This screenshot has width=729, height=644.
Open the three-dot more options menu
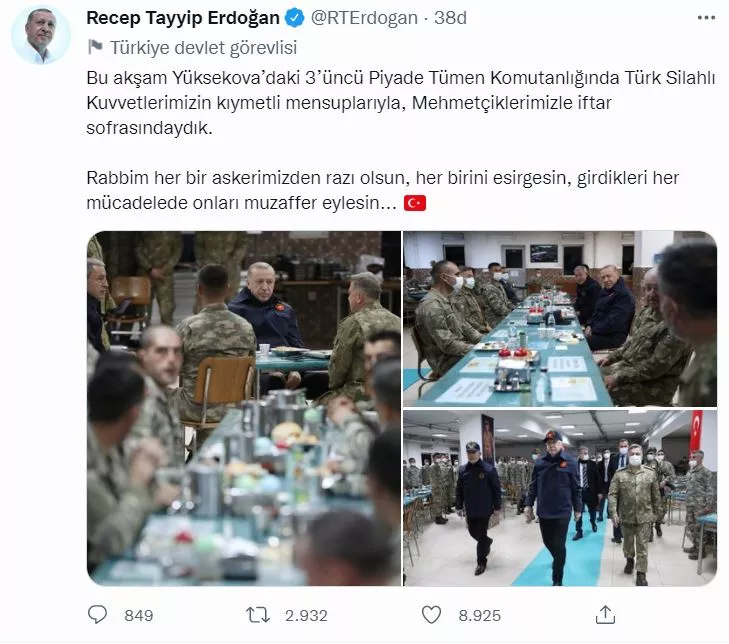click(x=706, y=18)
